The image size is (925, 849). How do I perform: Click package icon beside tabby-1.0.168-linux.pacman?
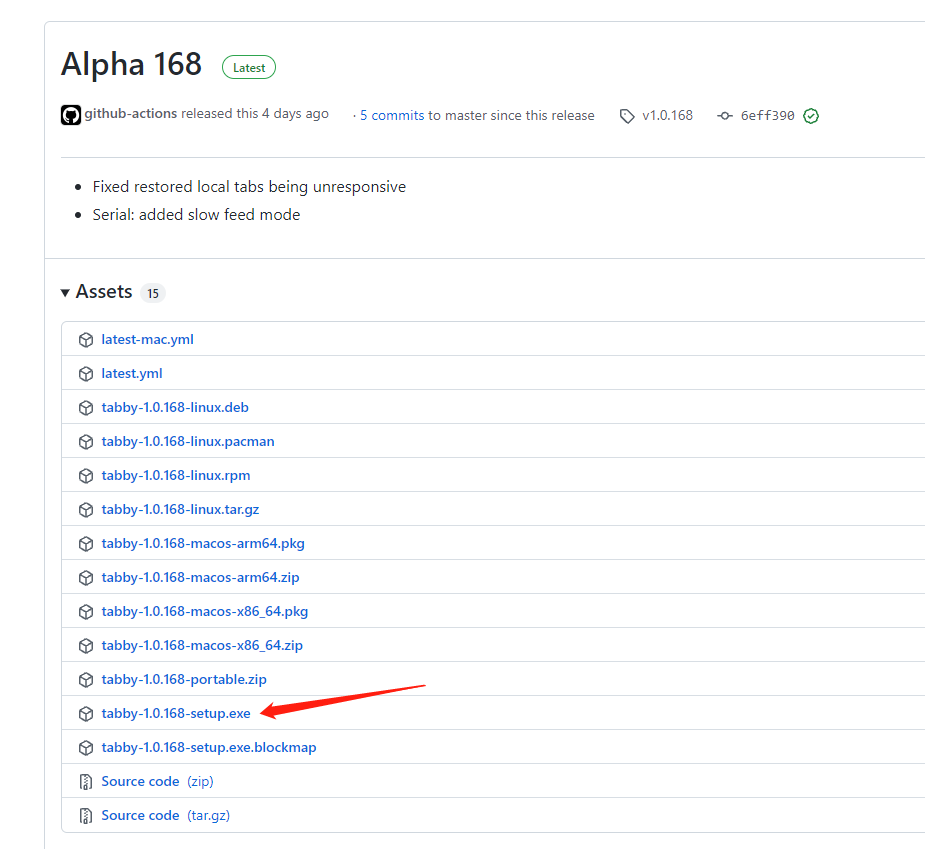86,442
